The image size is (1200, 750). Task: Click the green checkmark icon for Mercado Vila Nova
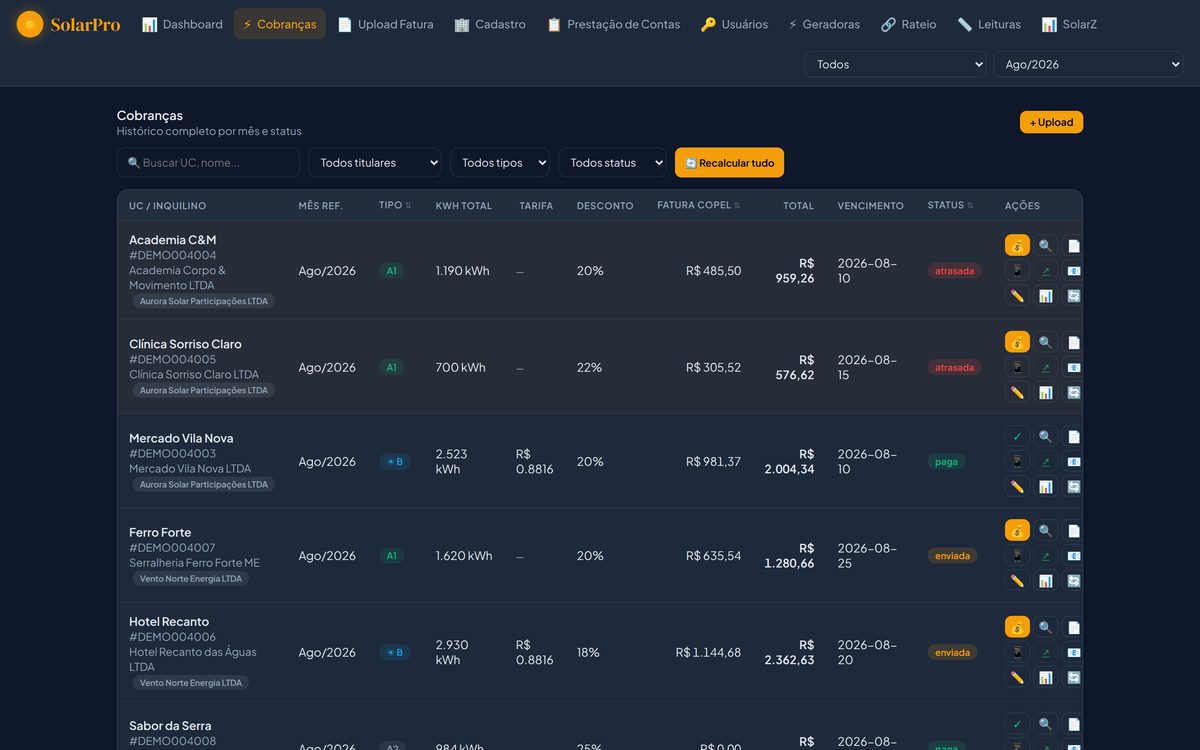(x=1017, y=436)
